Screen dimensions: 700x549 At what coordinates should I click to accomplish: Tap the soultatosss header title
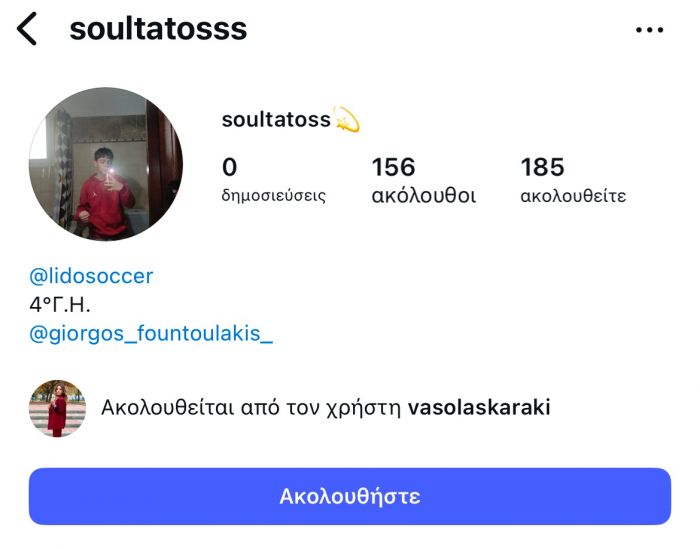tap(158, 29)
